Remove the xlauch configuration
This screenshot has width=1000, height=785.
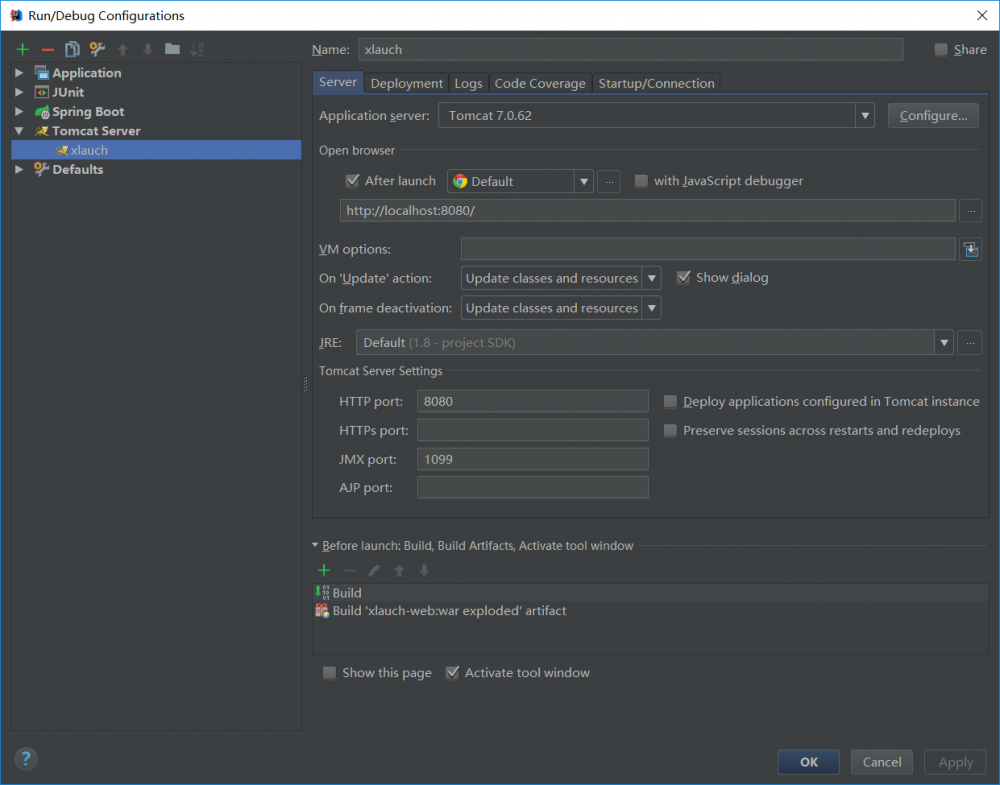click(x=46, y=48)
